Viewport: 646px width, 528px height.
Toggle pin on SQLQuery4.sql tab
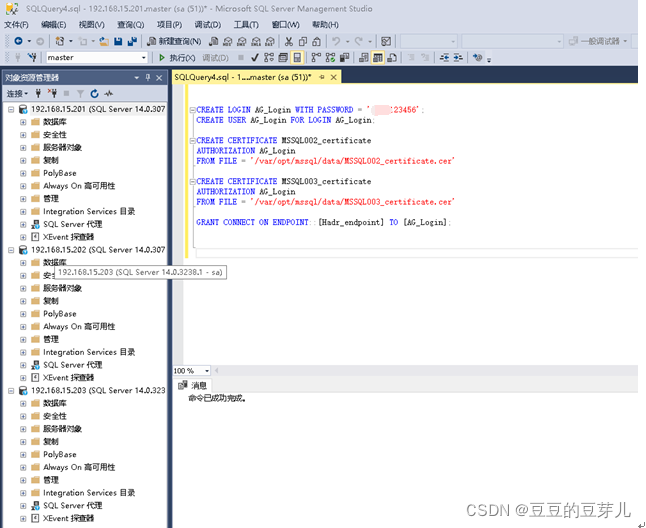(x=322, y=77)
